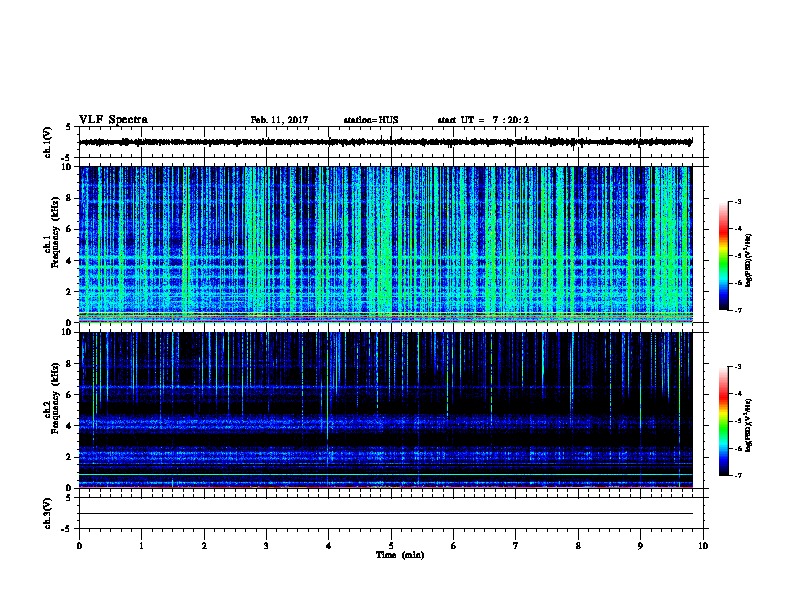
Task: Click the flat ch.3 voltage trace line
Action: [386, 514]
